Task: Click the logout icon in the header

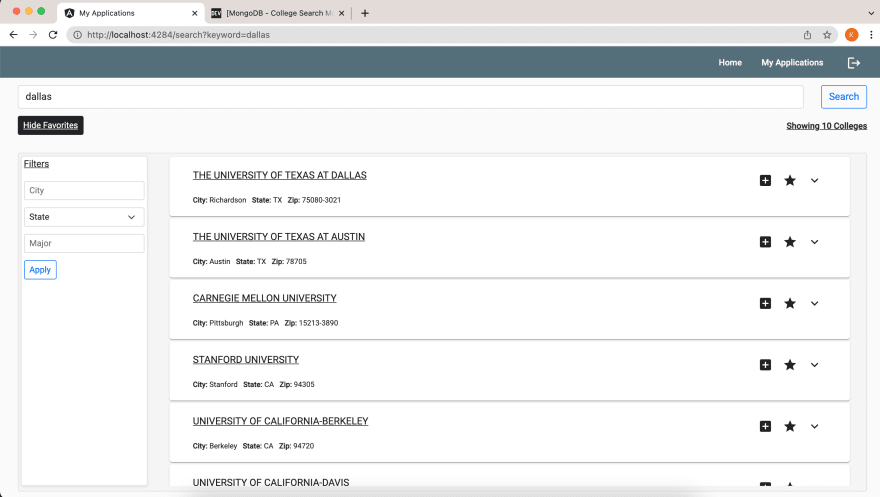Action: (x=854, y=63)
